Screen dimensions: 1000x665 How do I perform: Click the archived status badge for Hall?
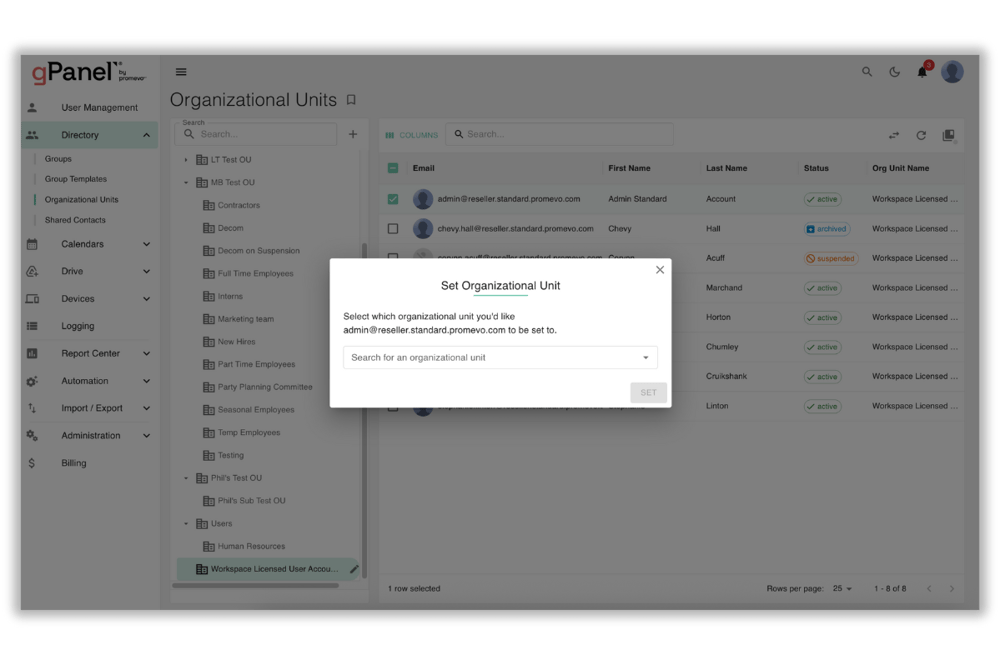(827, 229)
